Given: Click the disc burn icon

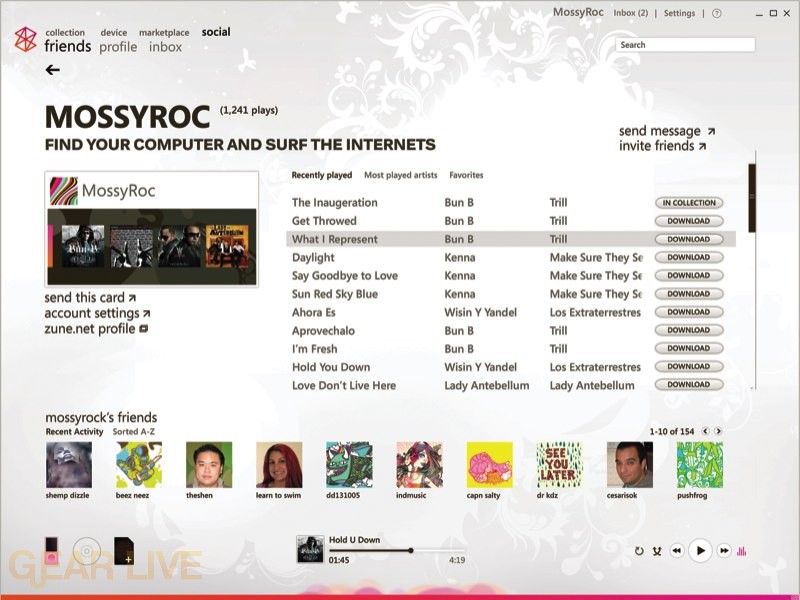Looking at the screenshot, I should pyautogui.click(x=87, y=551).
